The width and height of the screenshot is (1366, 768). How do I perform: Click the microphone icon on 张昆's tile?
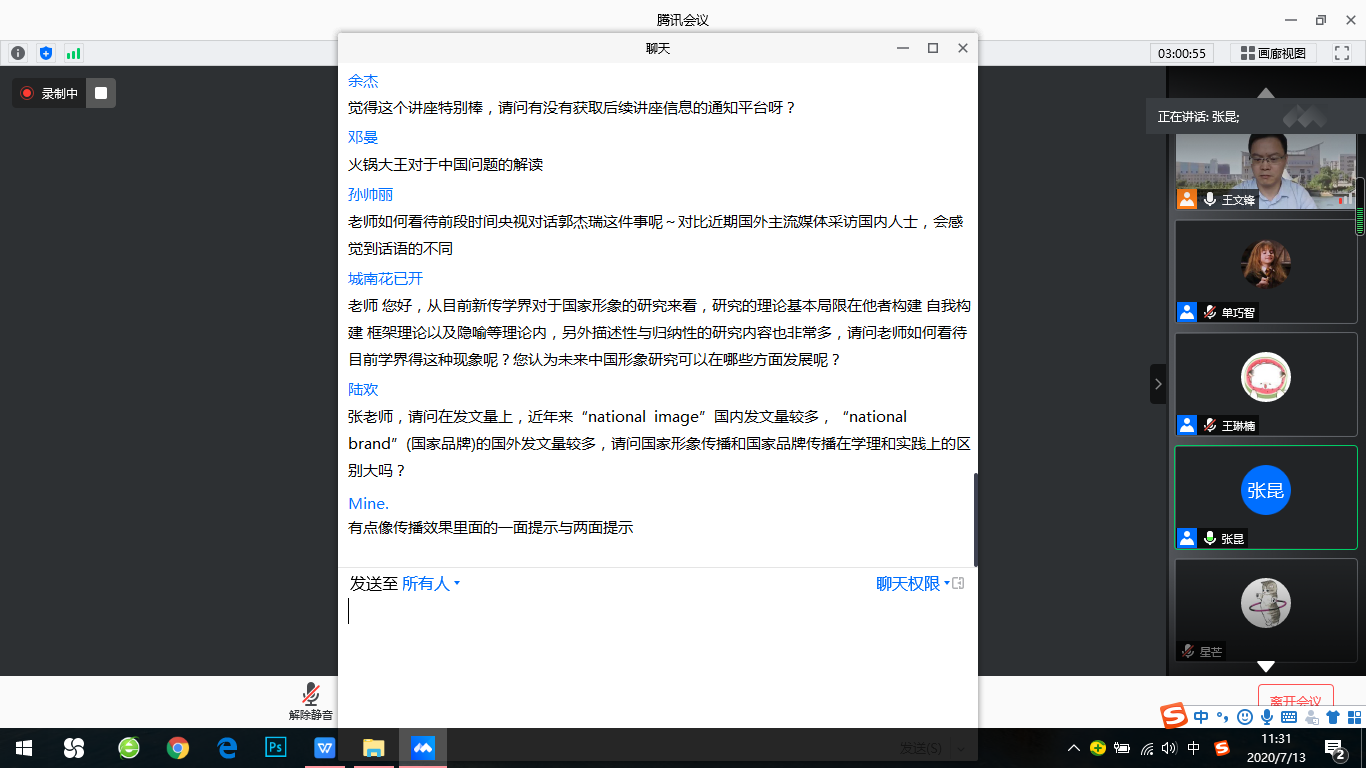(1210, 538)
